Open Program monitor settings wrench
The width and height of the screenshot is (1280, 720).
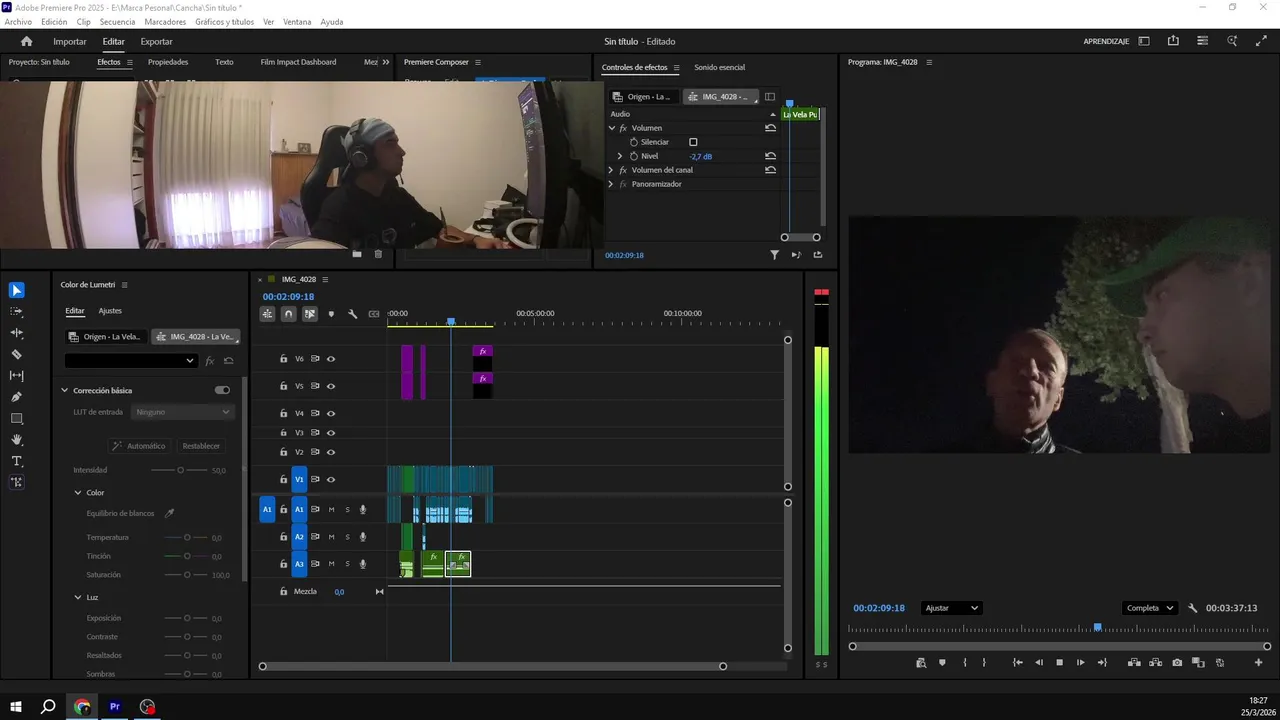(1192, 608)
